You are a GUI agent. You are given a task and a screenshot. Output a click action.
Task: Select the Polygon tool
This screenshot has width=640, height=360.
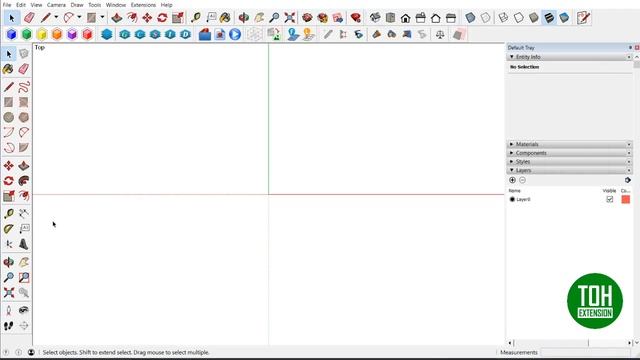pos(24,117)
